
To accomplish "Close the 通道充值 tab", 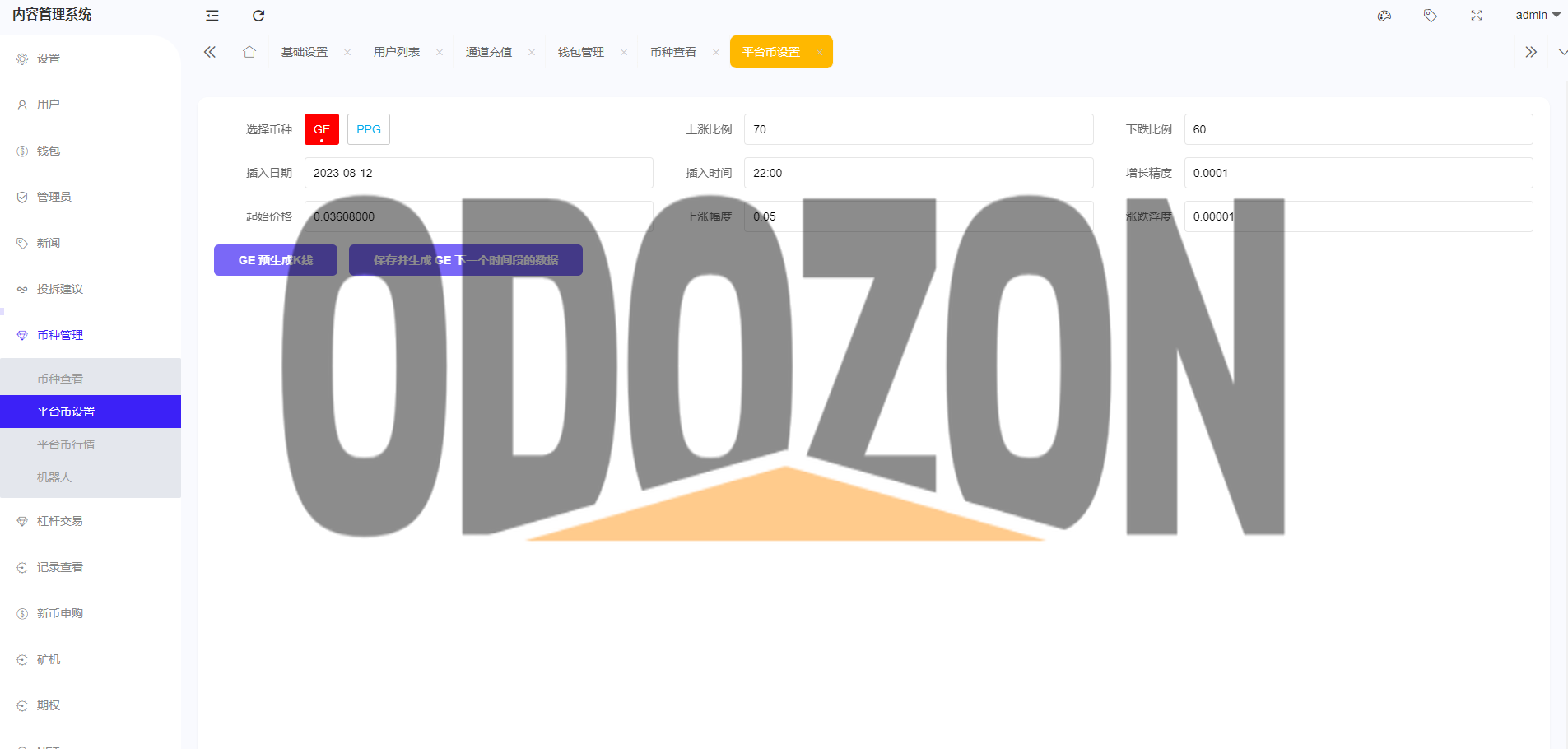I will (x=532, y=52).
